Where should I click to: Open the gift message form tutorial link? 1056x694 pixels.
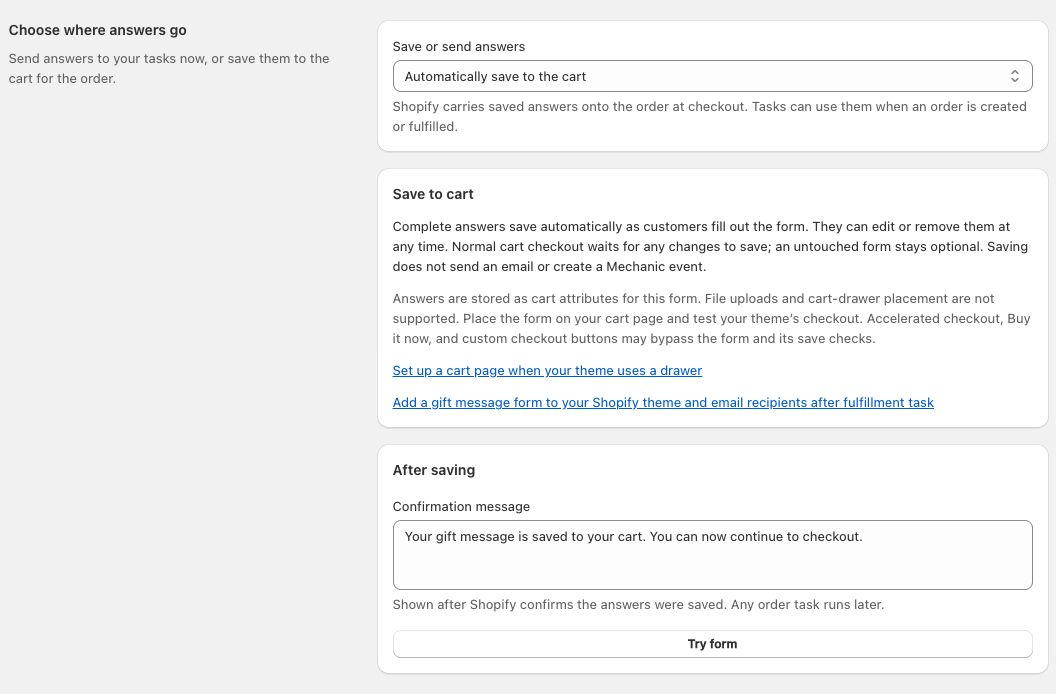663,402
